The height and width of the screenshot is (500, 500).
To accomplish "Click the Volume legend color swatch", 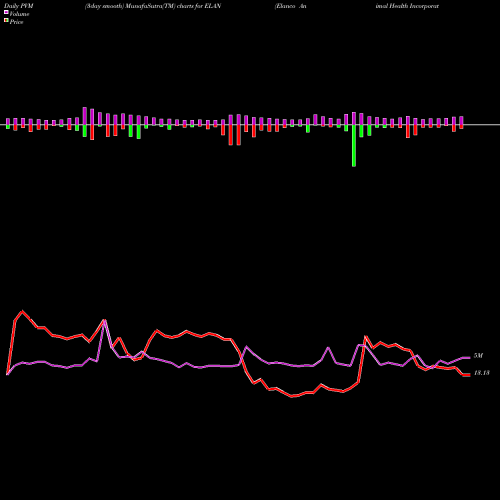I will tap(6, 13).
